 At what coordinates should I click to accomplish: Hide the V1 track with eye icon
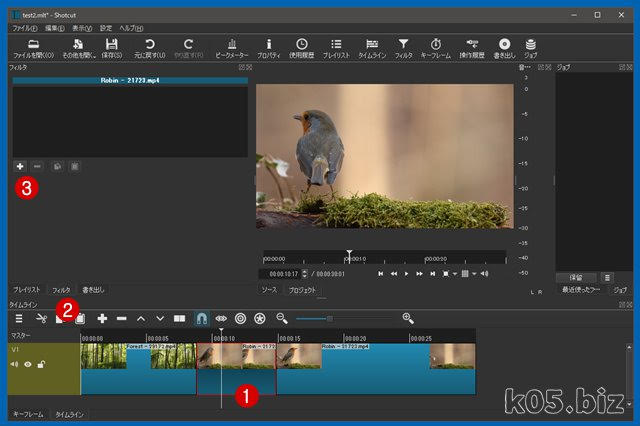28,364
